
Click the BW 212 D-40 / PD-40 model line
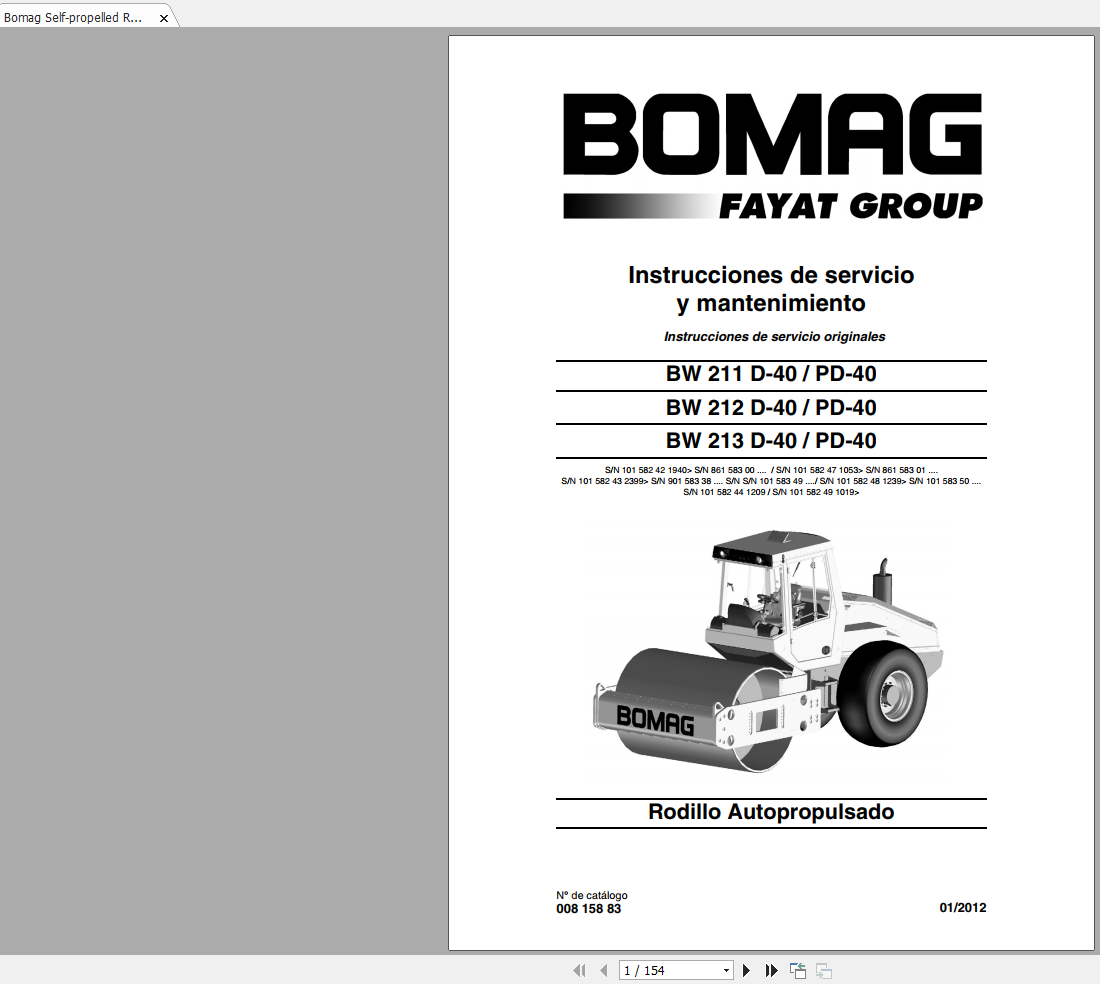pyautogui.click(x=771, y=407)
